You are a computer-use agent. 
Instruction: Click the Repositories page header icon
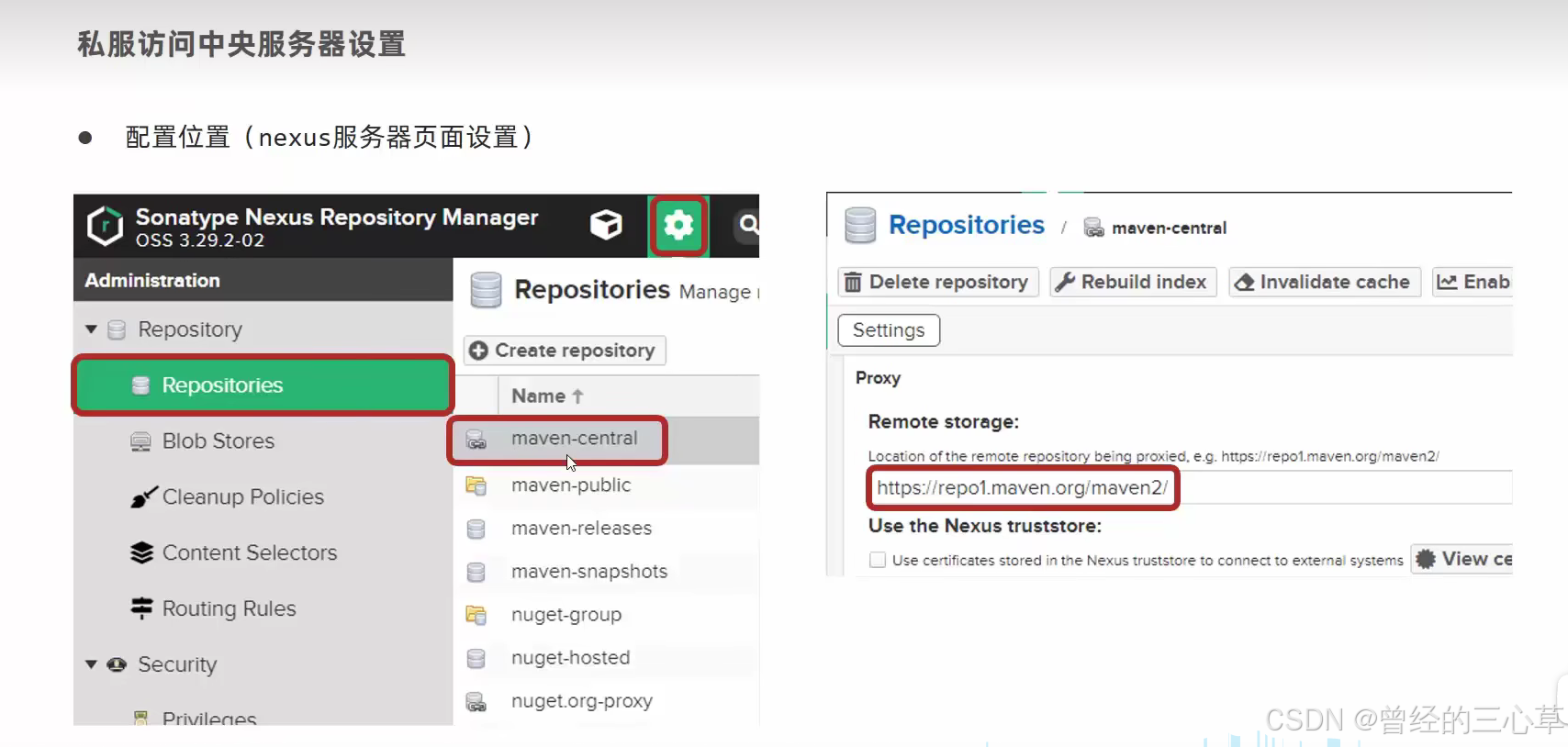click(486, 290)
